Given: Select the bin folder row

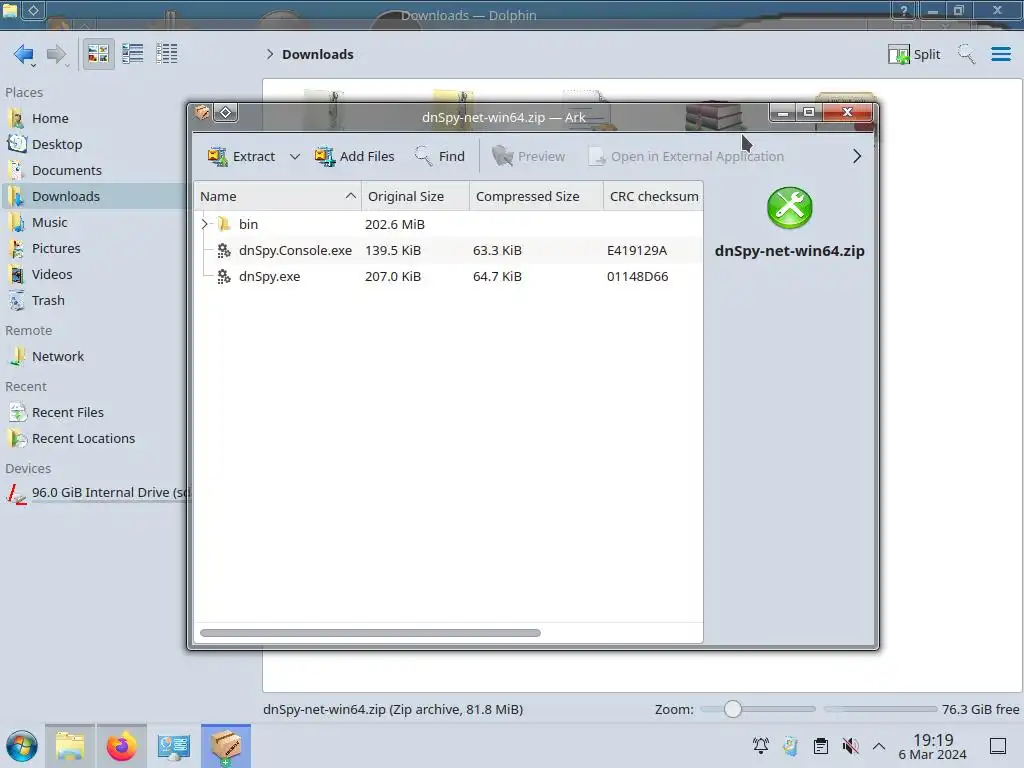Looking at the screenshot, I should tap(448, 225).
